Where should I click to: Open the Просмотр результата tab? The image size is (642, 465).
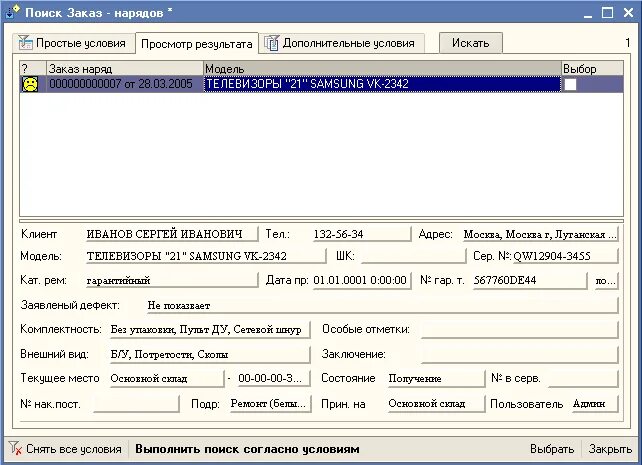197,43
